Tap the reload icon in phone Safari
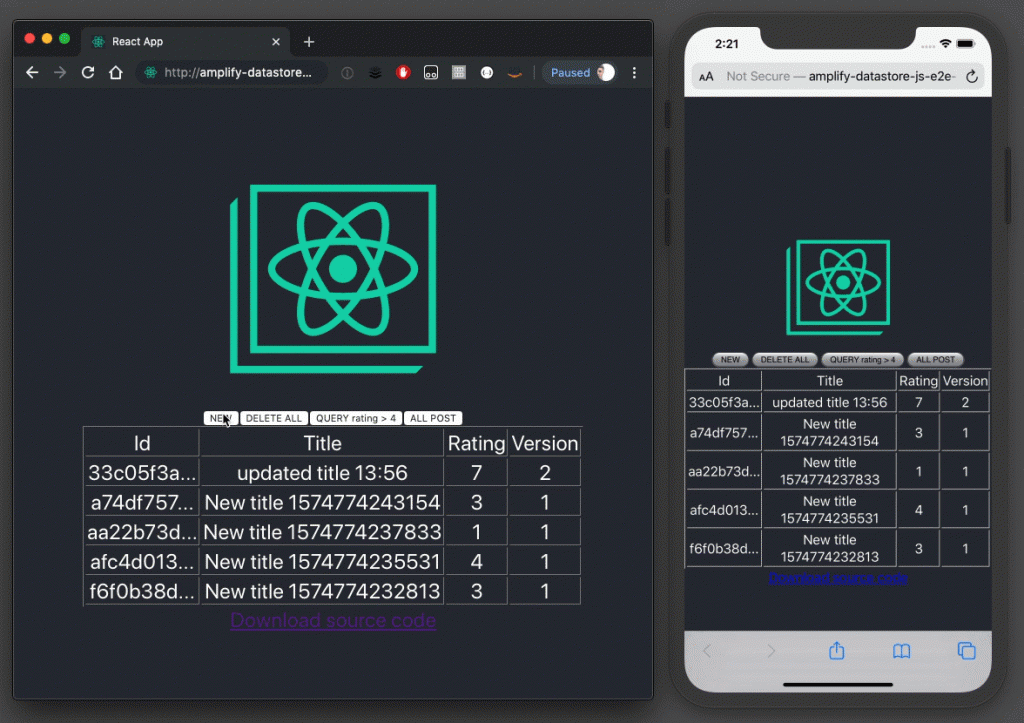 (972, 76)
